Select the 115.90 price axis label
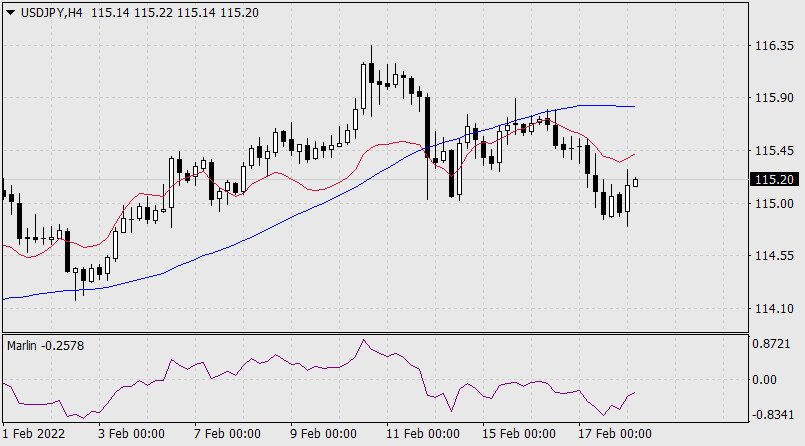This screenshot has width=805, height=446. tap(774, 98)
